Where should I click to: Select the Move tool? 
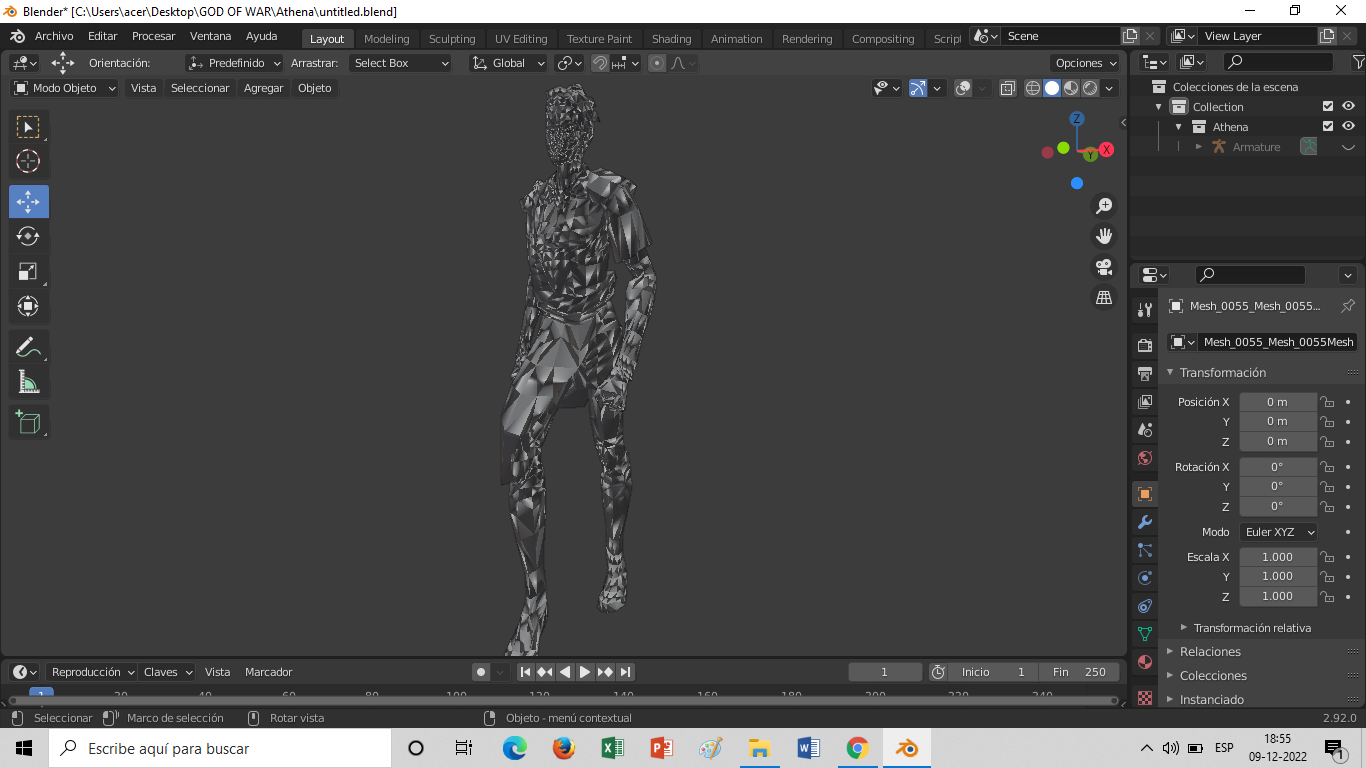(28, 202)
